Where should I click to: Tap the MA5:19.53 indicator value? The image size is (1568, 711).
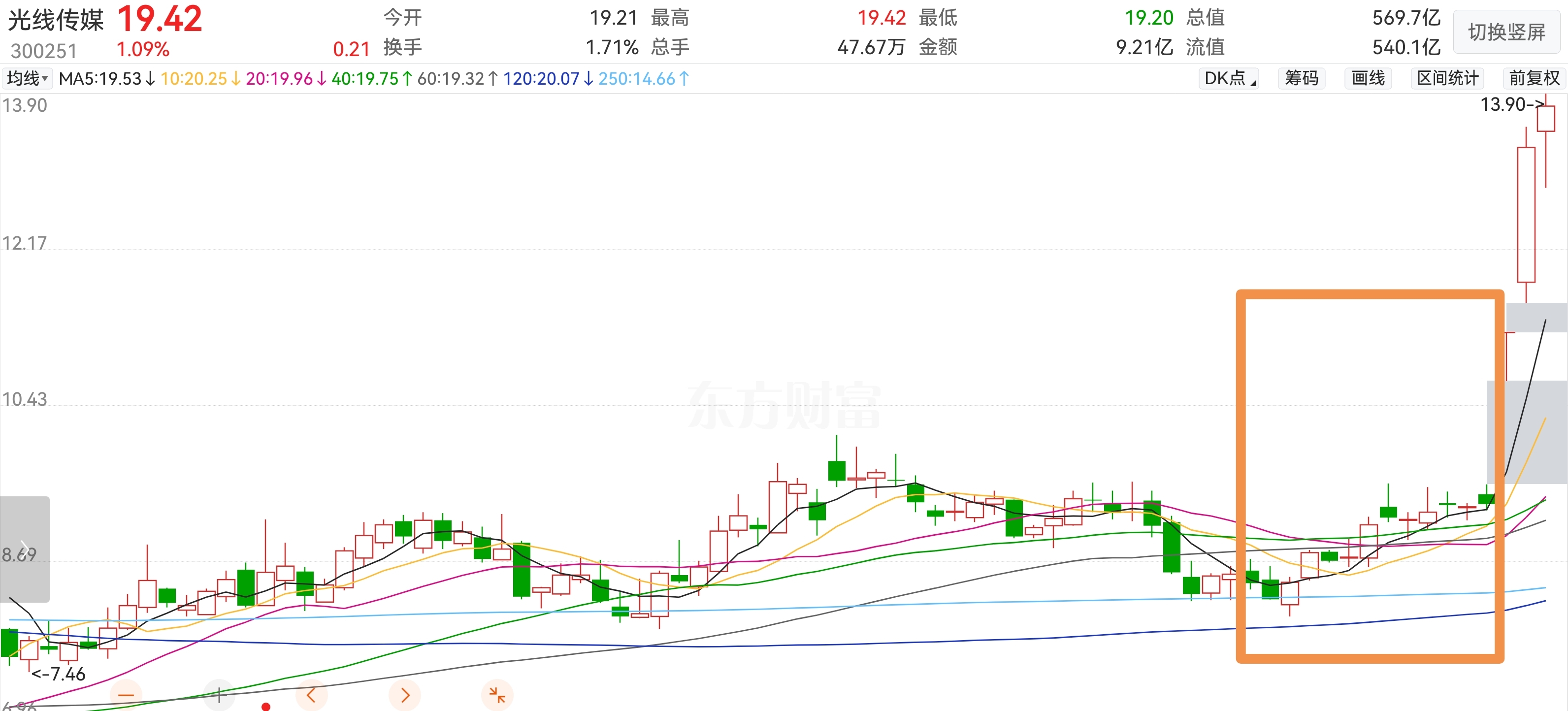[107, 78]
